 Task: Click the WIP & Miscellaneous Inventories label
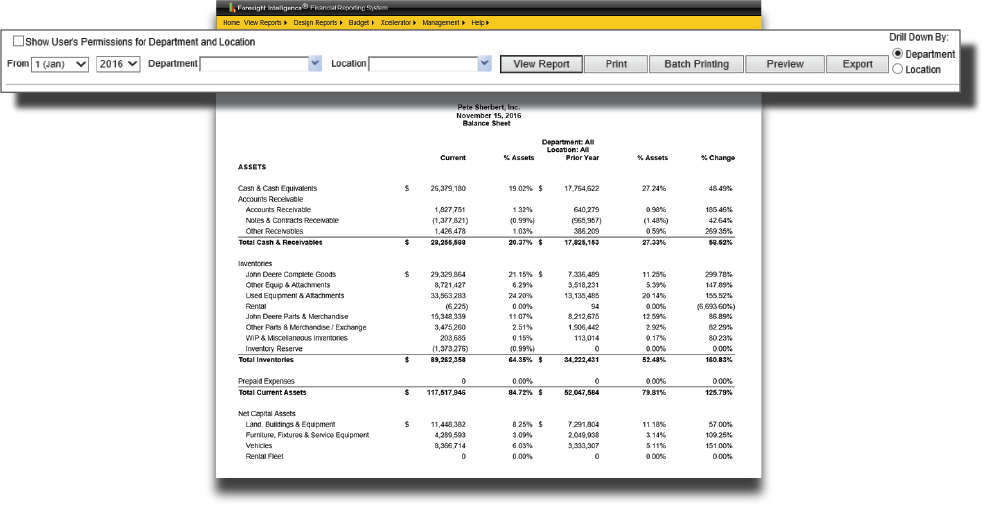click(x=296, y=338)
